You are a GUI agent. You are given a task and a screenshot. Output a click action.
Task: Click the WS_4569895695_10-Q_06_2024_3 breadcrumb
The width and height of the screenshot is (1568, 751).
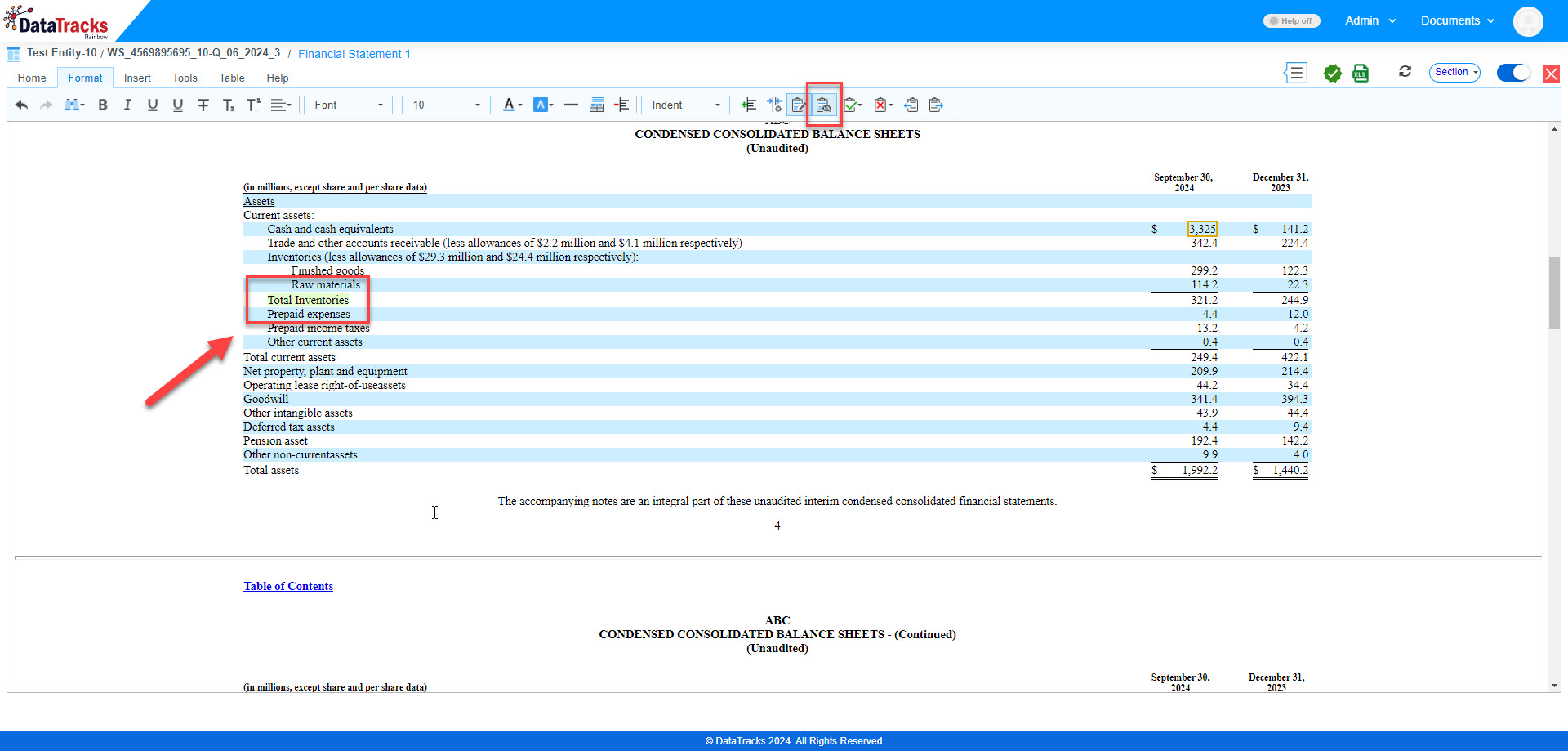194,53
